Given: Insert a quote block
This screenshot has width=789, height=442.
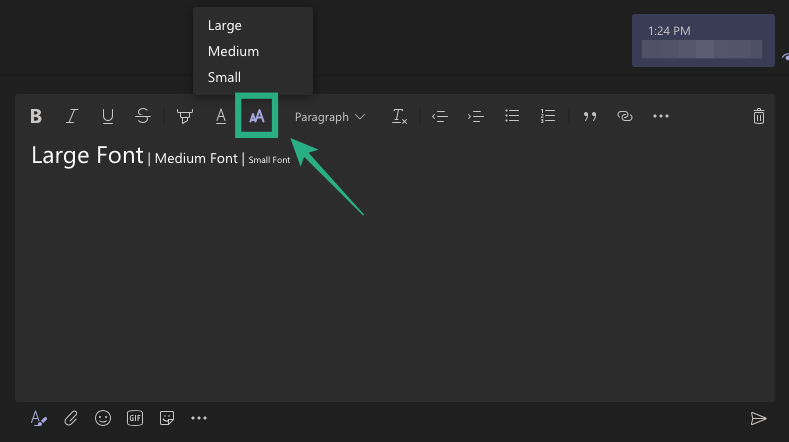Looking at the screenshot, I should (590, 116).
